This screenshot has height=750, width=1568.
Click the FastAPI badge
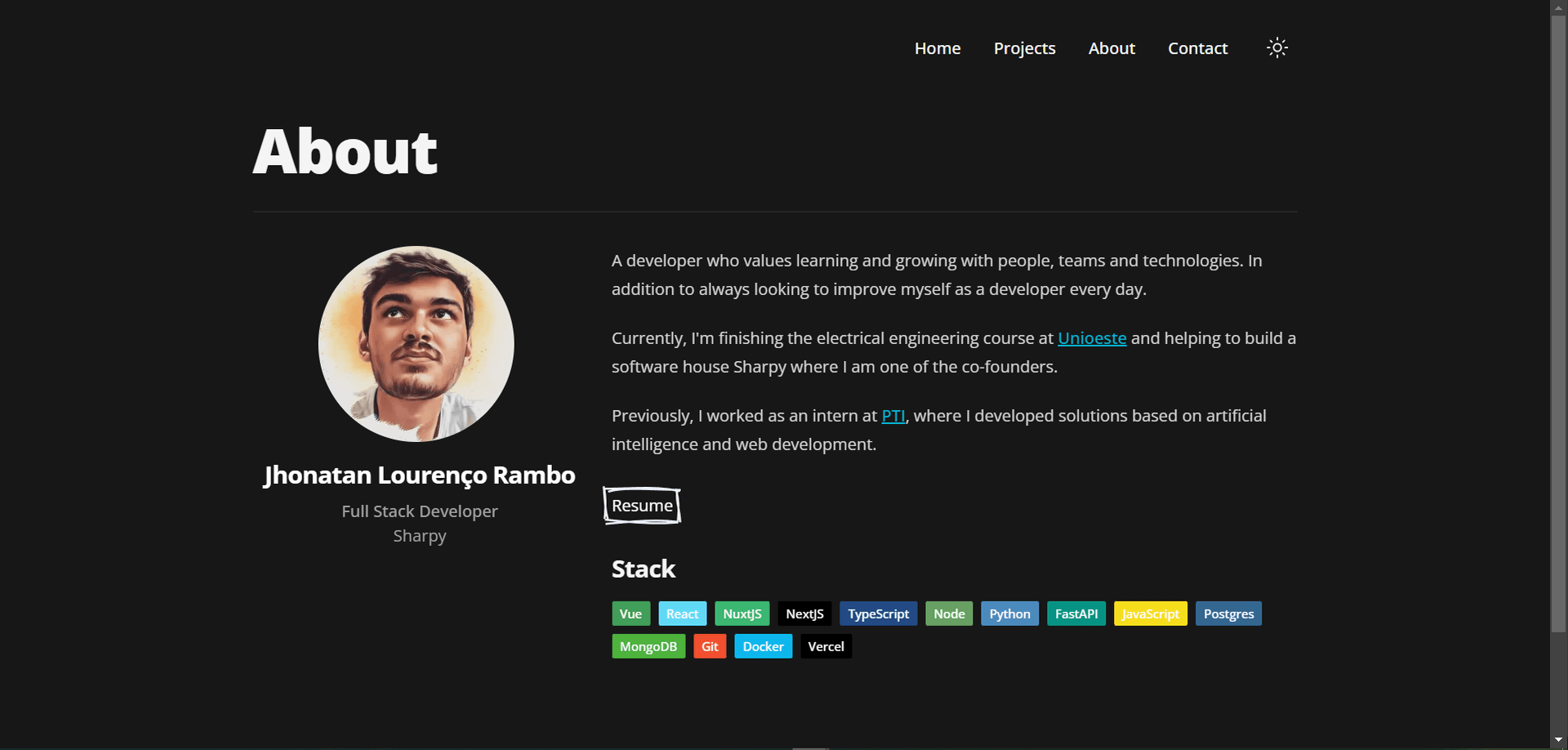pos(1076,614)
